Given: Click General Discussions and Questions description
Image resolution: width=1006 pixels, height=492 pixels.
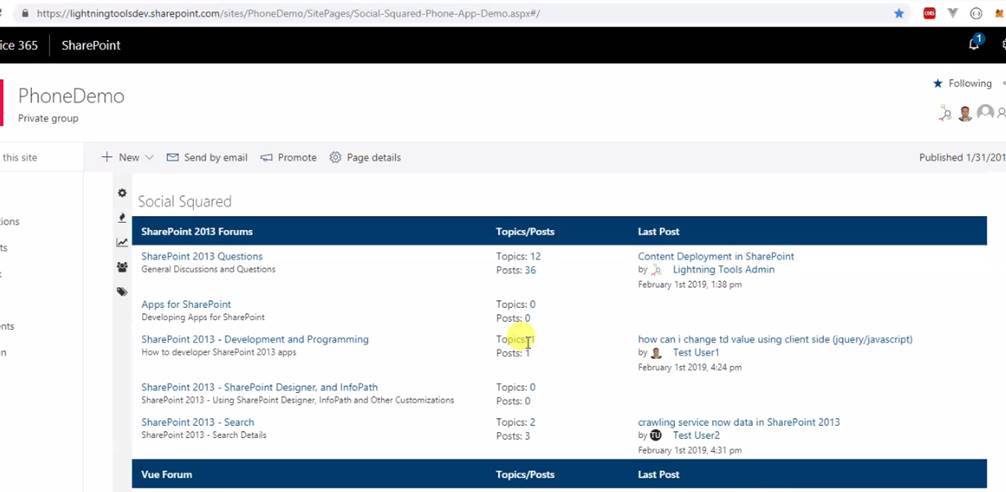Looking at the screenshot, I should point(209,269).
